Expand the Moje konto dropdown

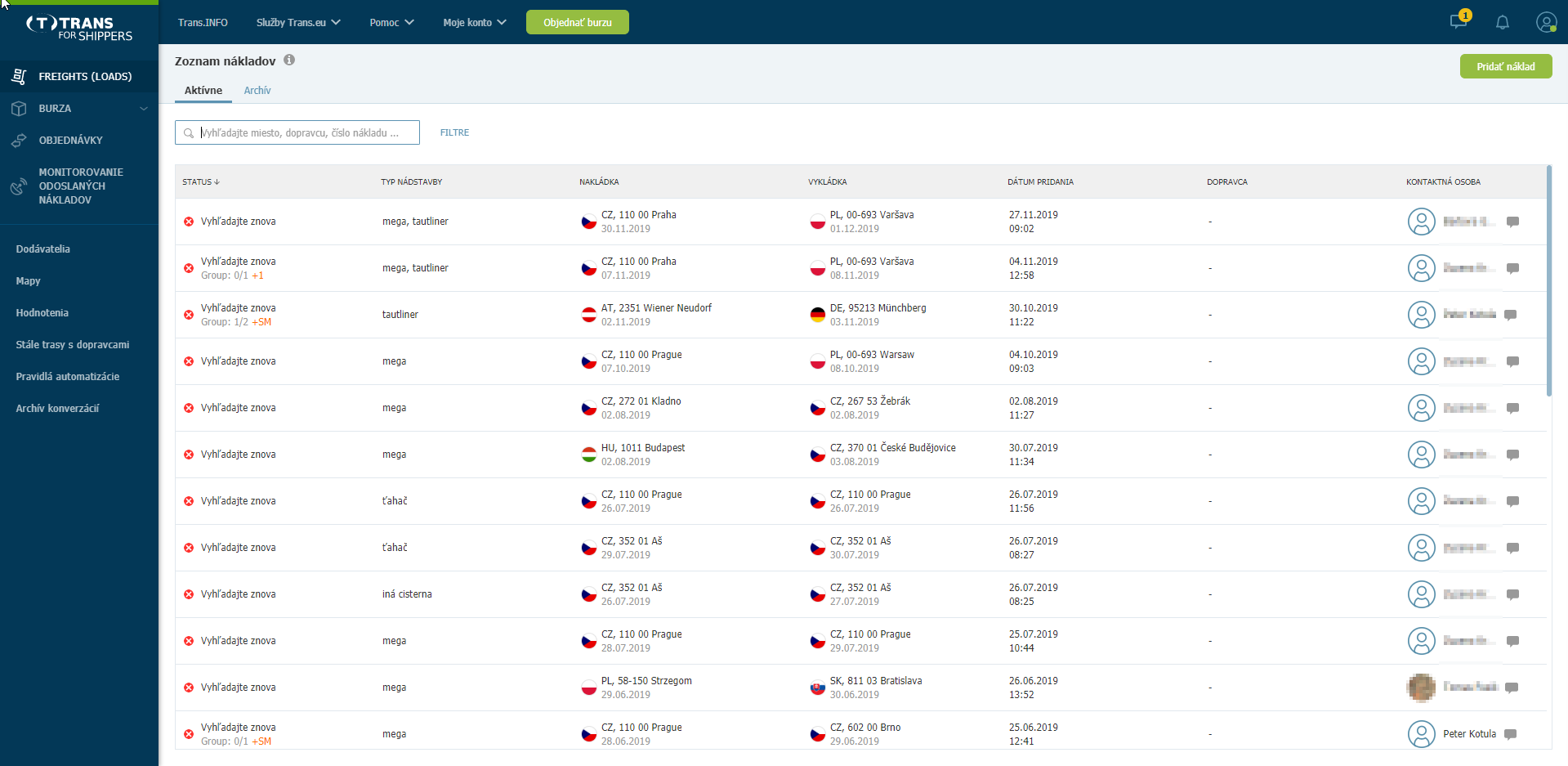pyautogui.click(x=475, y=22)
